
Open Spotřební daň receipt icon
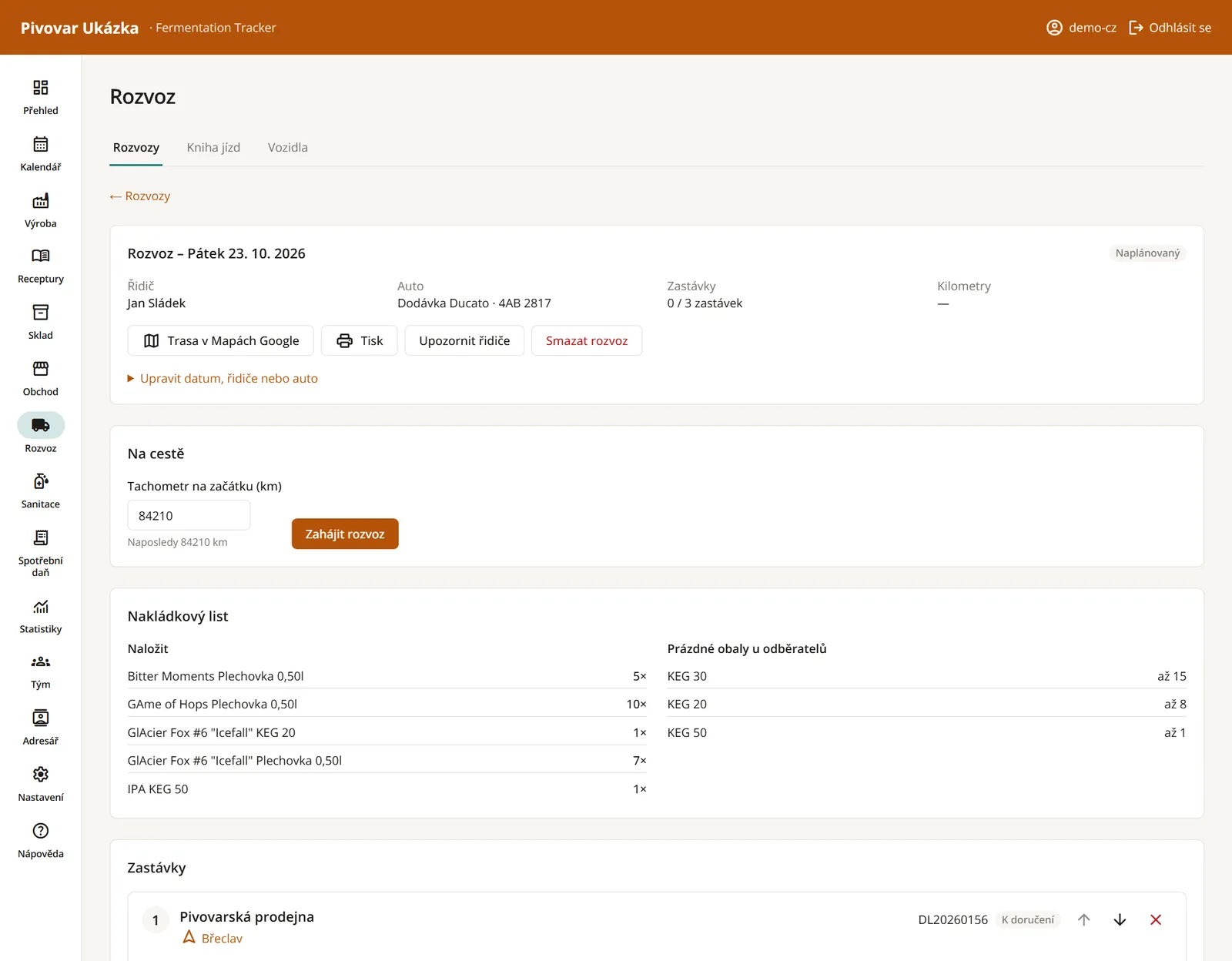click(x=41, y=537)
